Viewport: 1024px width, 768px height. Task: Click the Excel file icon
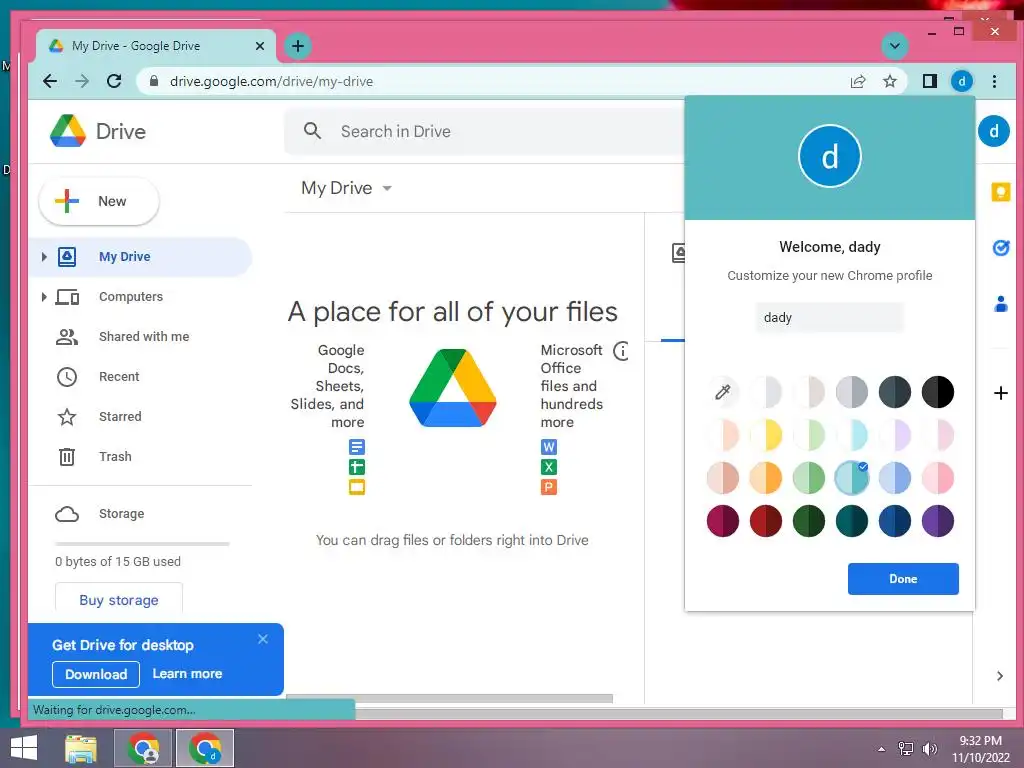tap(549, 467)
